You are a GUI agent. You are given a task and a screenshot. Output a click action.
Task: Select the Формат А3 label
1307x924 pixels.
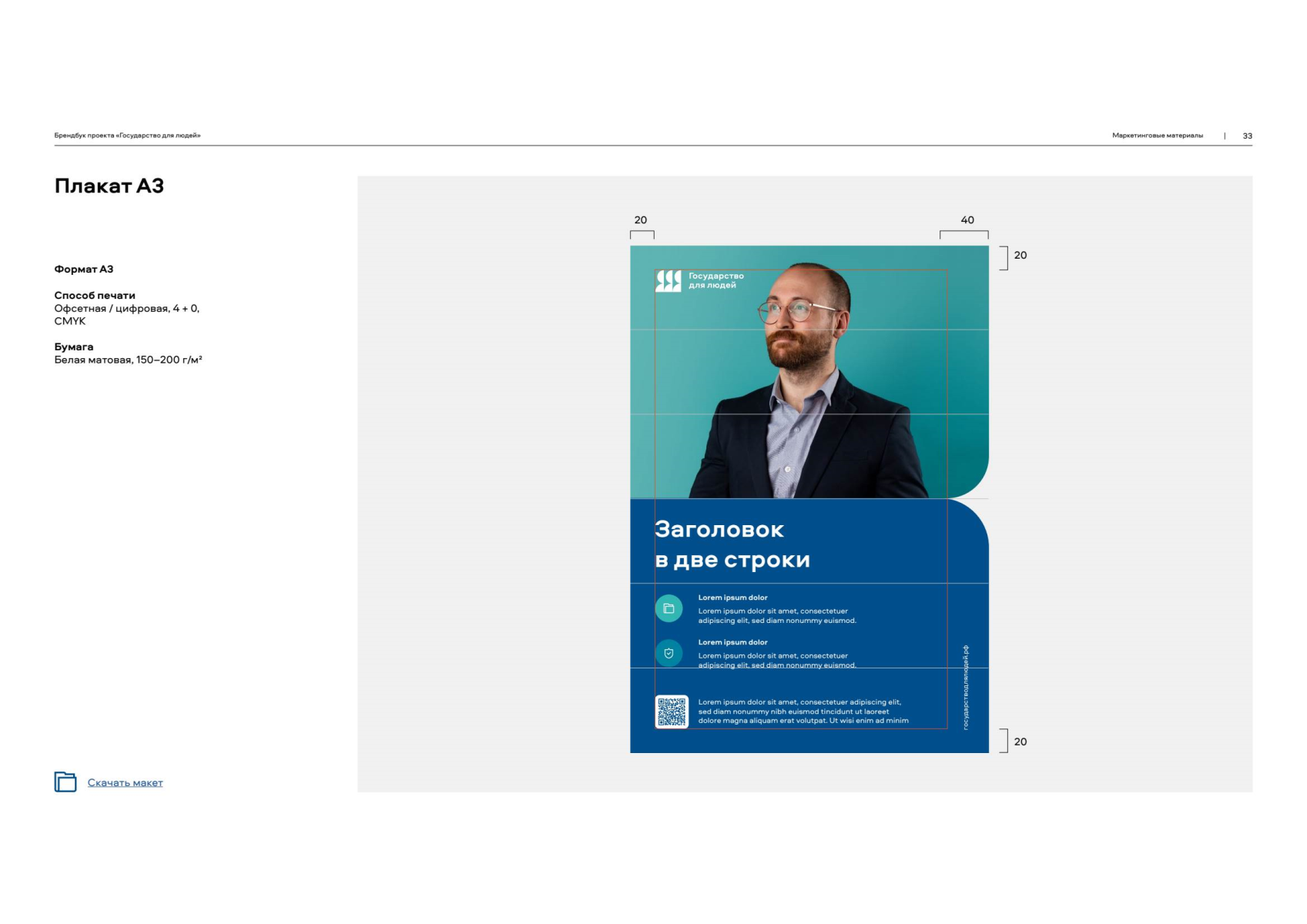coord(84,269)
